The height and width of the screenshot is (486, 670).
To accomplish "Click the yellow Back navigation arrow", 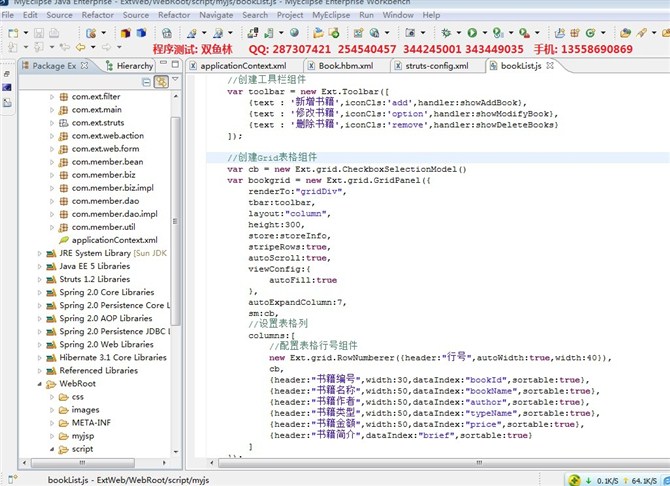I will point(80,47).
